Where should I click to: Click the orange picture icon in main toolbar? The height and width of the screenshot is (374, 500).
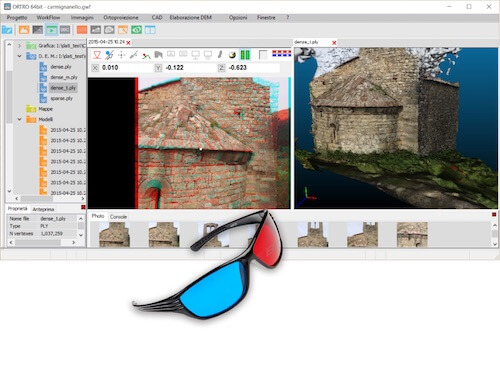24,30
